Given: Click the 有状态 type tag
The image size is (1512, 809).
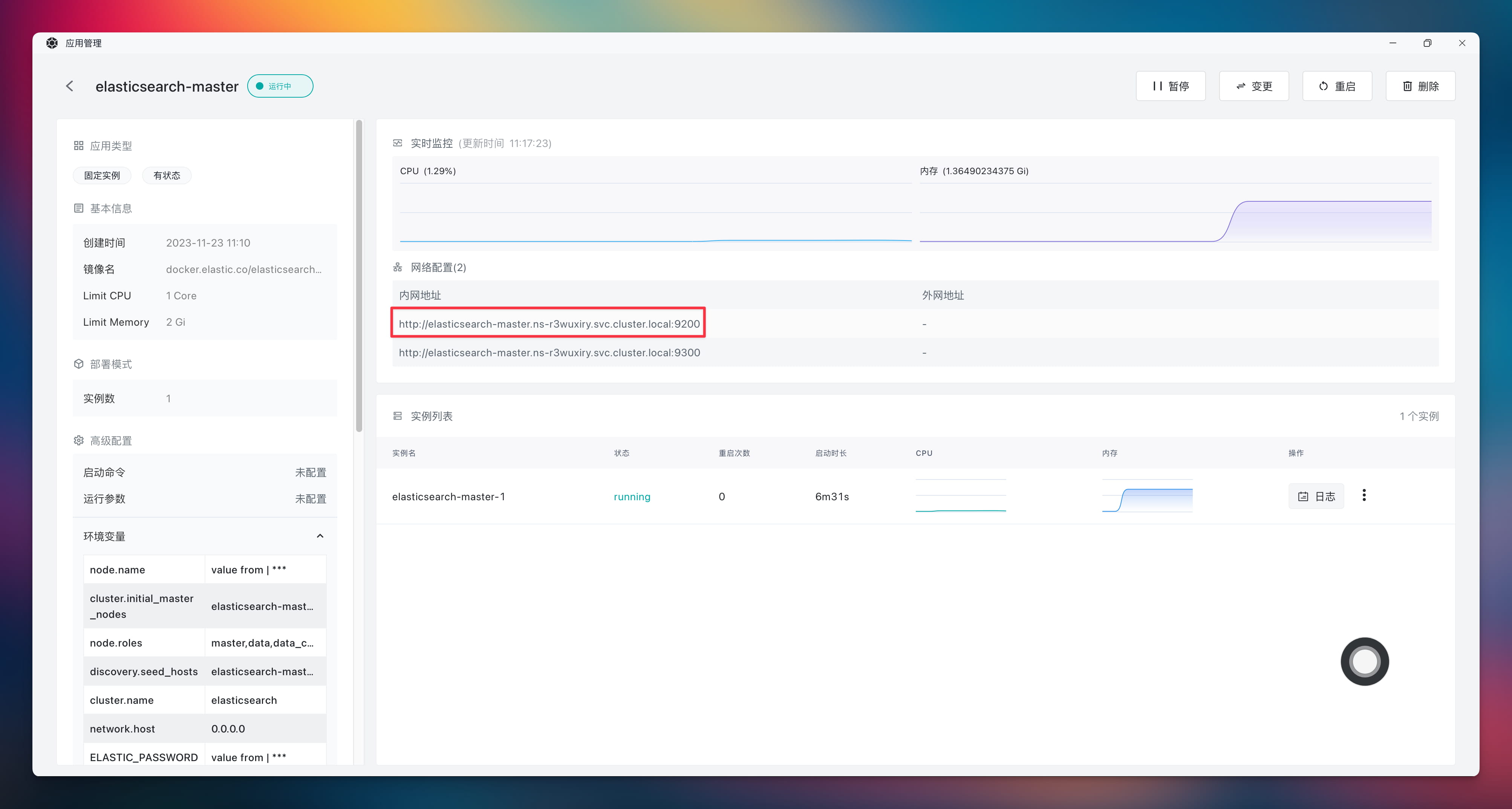Looking at the screenshot, I should (167, 176).
